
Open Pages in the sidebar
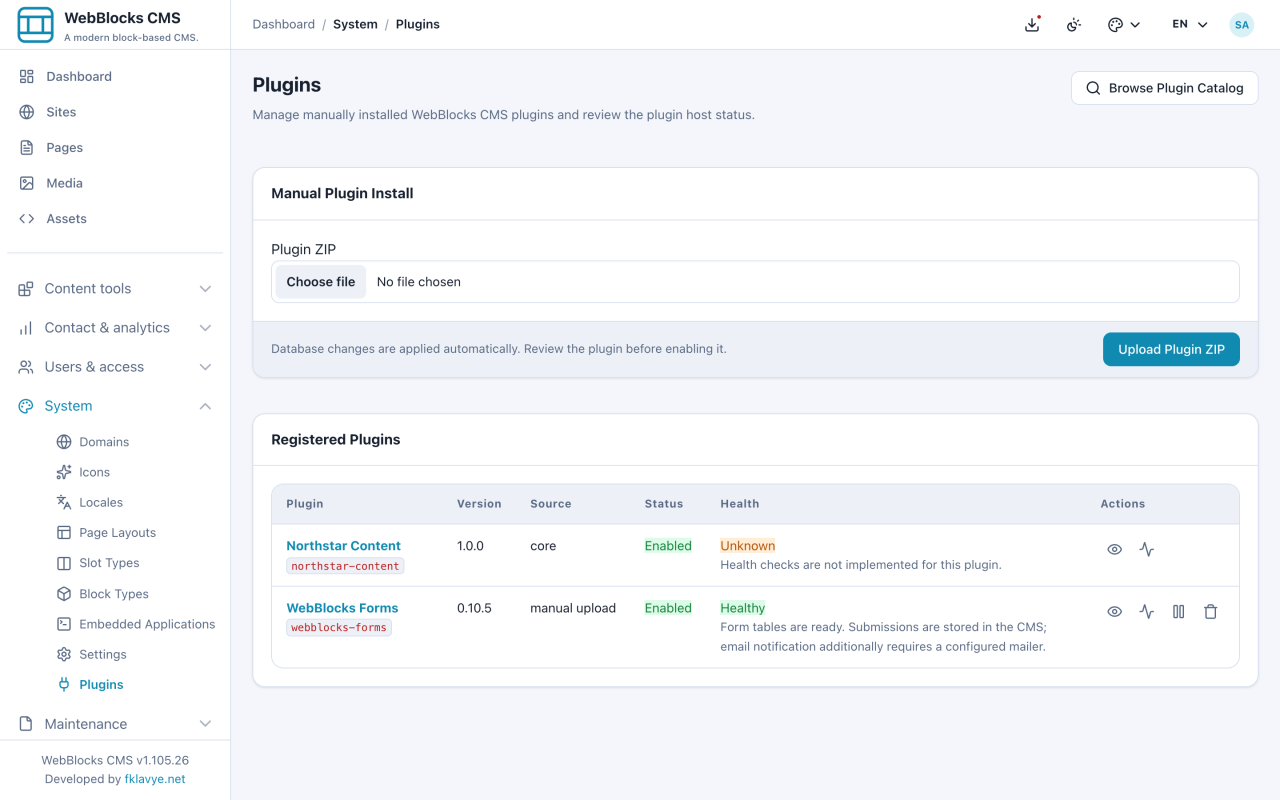pos(115,147)
